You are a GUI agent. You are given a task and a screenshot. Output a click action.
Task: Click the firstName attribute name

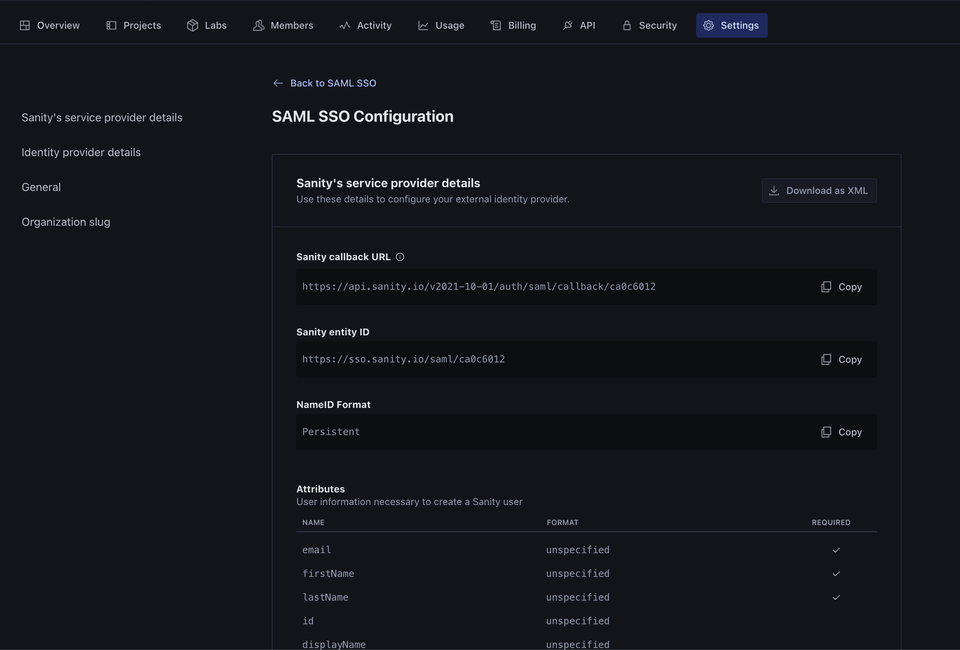(328, 573)
